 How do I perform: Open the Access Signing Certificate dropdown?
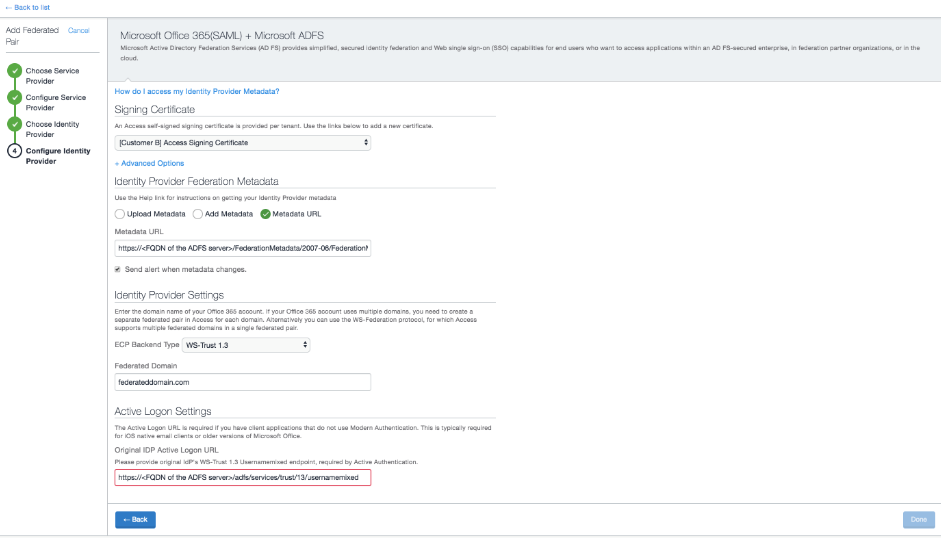pos(242,143)
